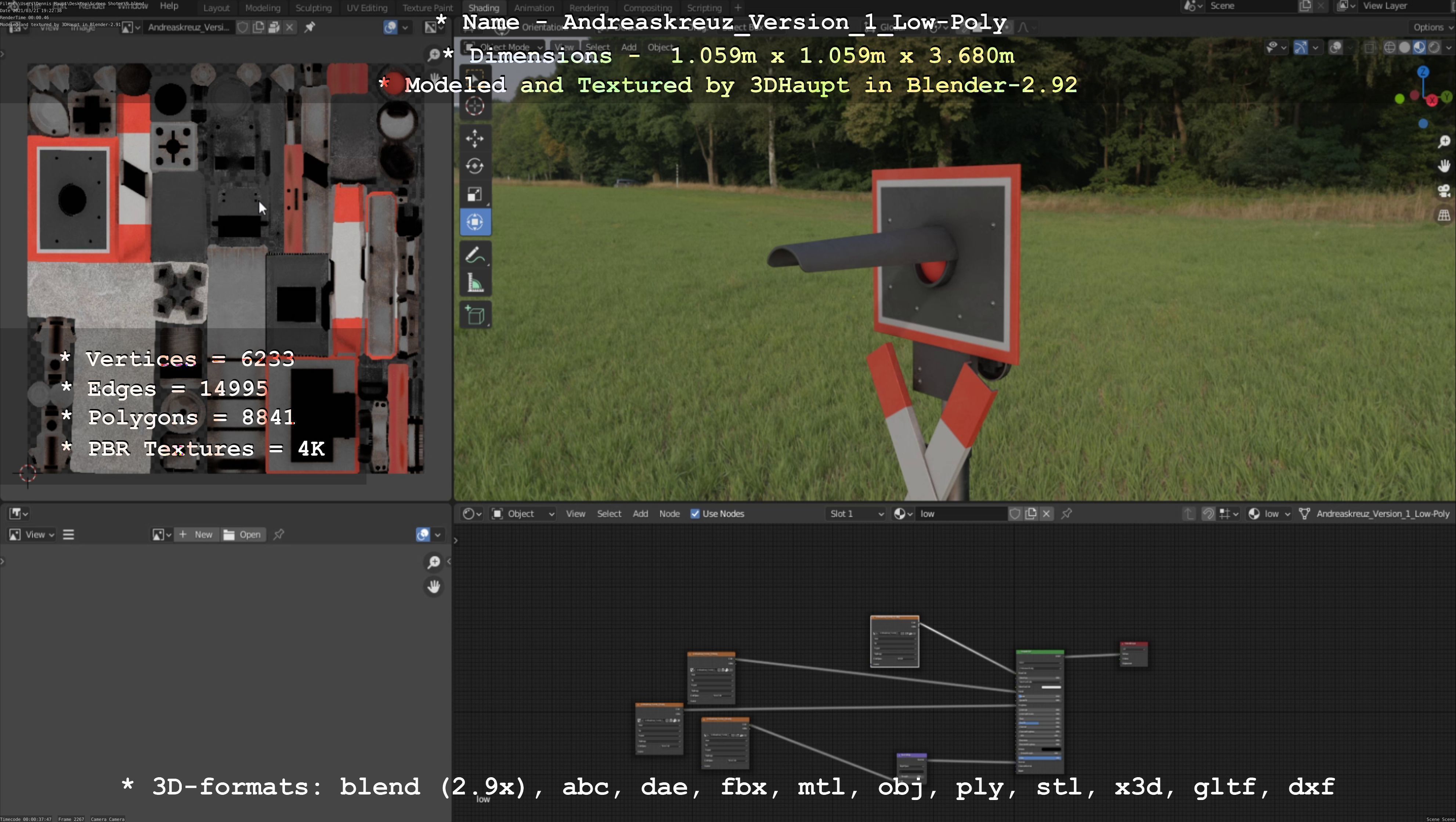The width and height of the screenshot is (1456, 822).
Task: Switch to the Shading workspace tab
Action: click(484, 8)
